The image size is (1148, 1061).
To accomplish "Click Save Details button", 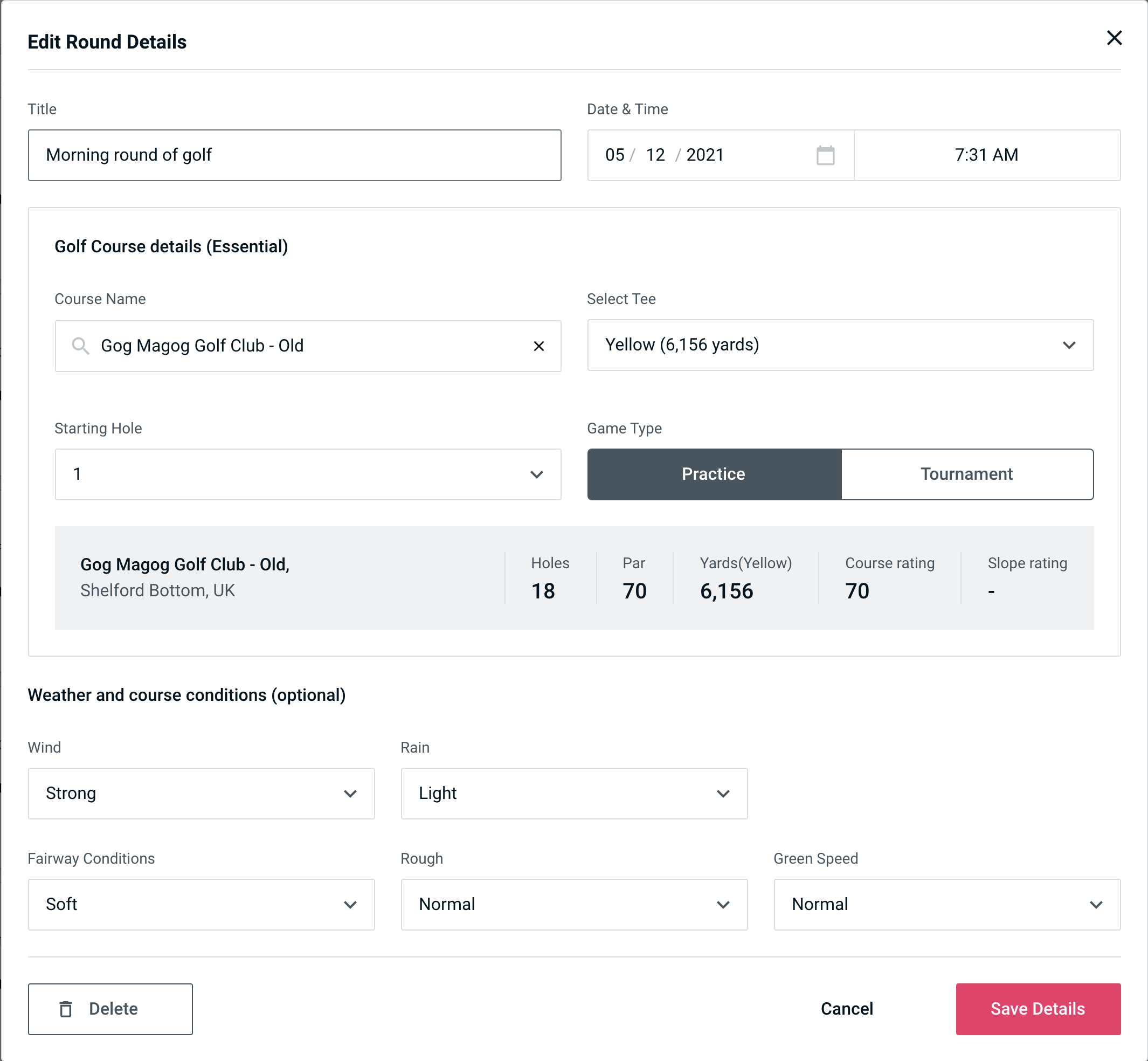I will click(x=1037, y=1009).
